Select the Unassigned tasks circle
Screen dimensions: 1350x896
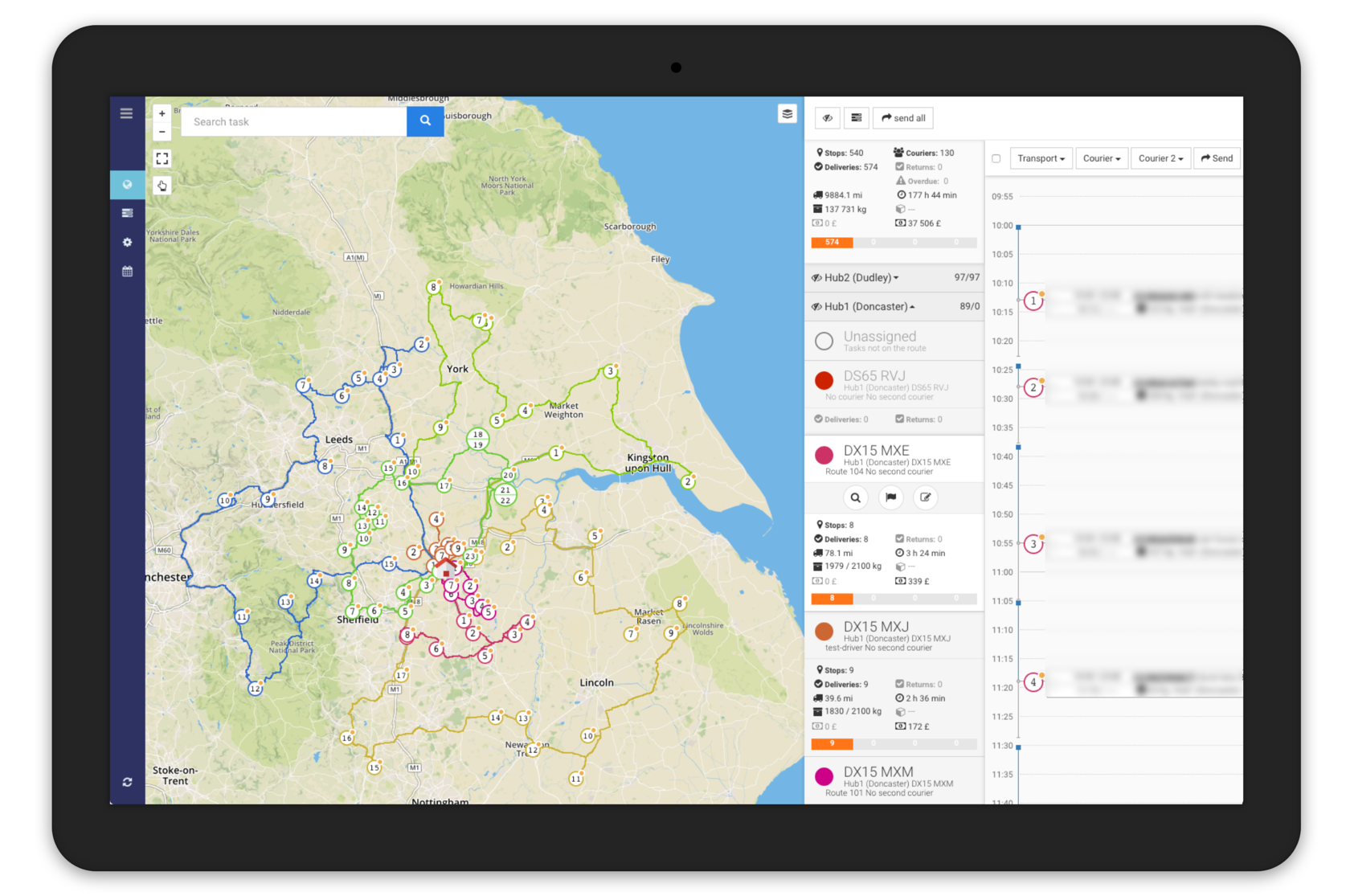pos(824,342)
